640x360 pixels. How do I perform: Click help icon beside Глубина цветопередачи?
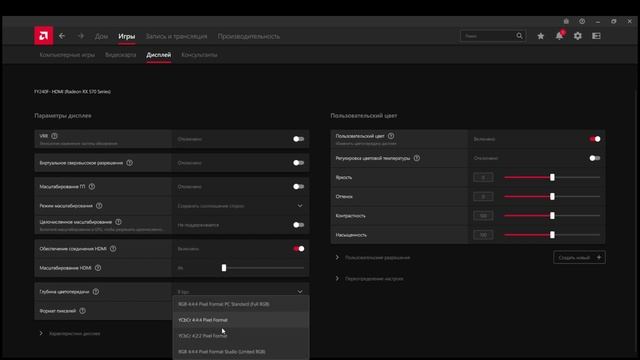tap(96, 292)
